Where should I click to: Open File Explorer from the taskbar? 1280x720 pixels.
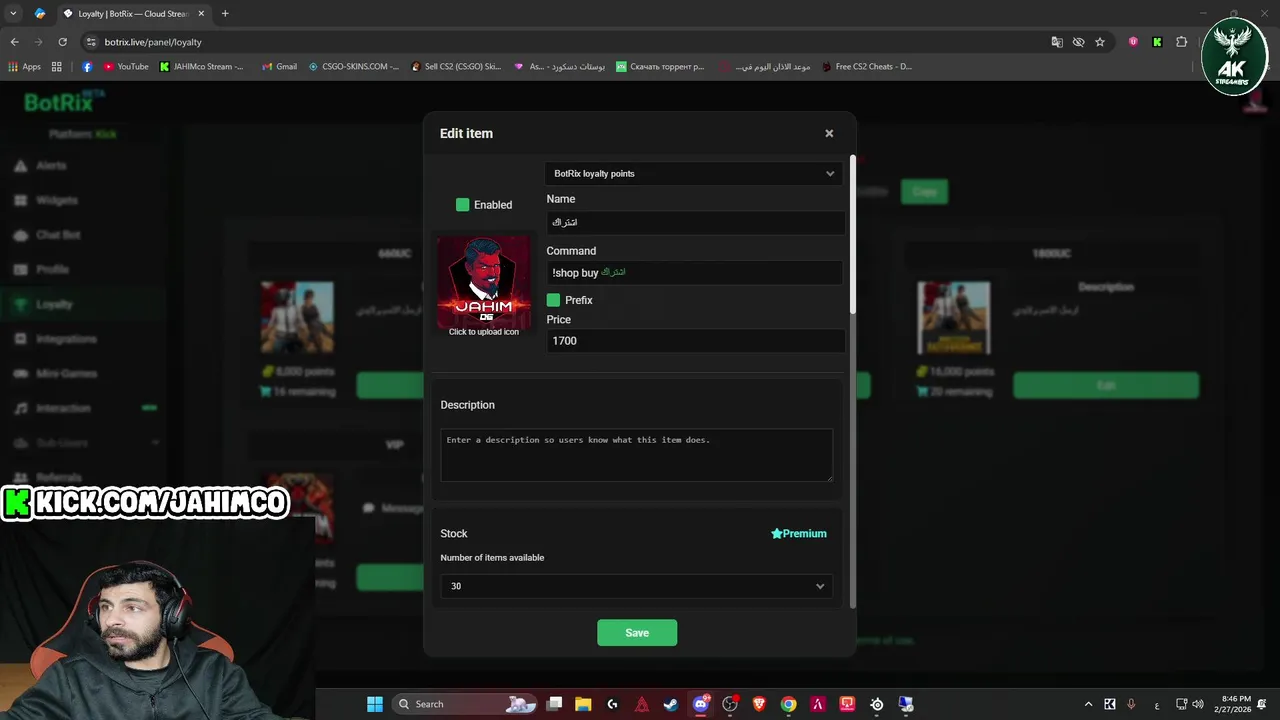click(583, 704)
